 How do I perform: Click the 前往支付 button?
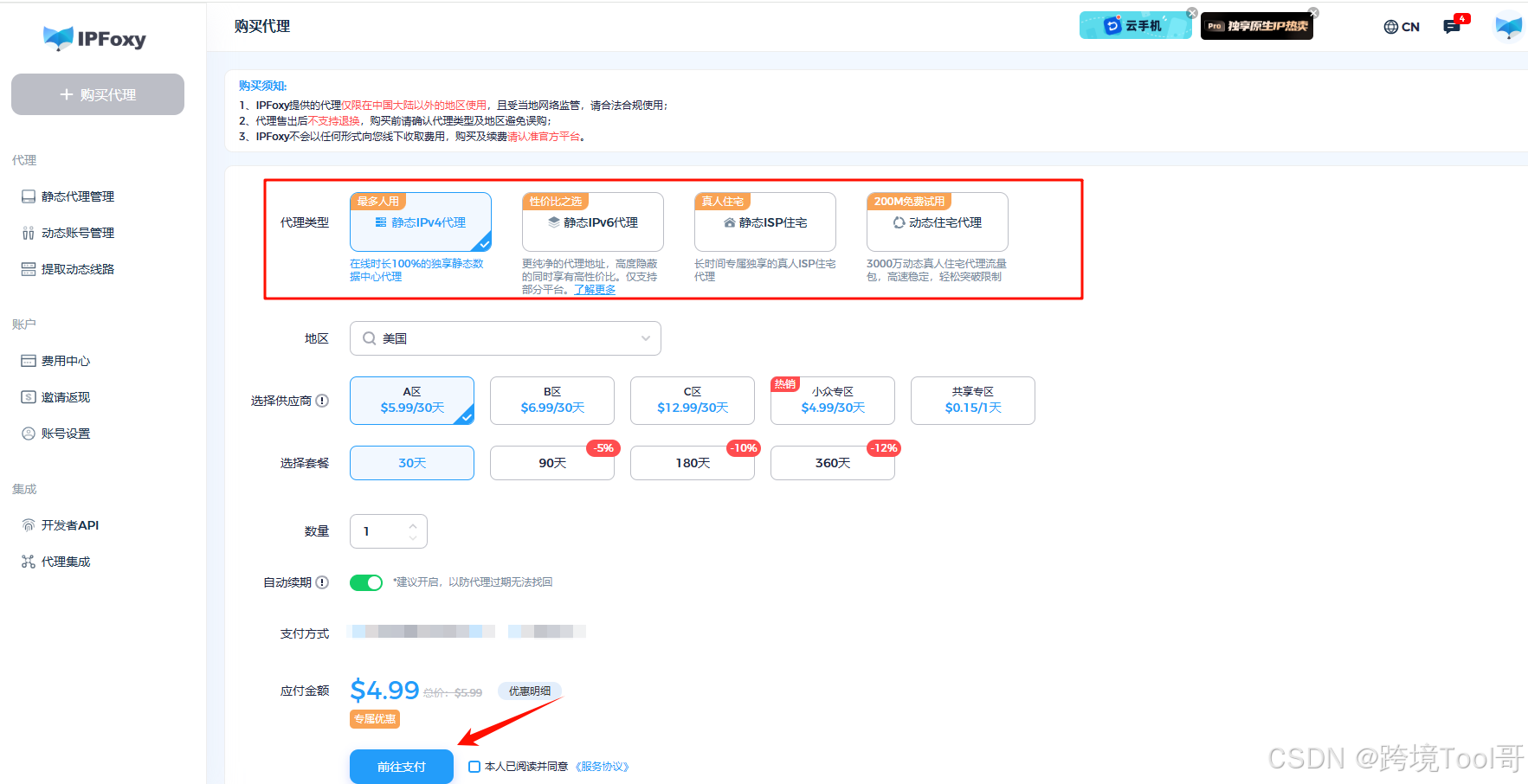point(402,767)
